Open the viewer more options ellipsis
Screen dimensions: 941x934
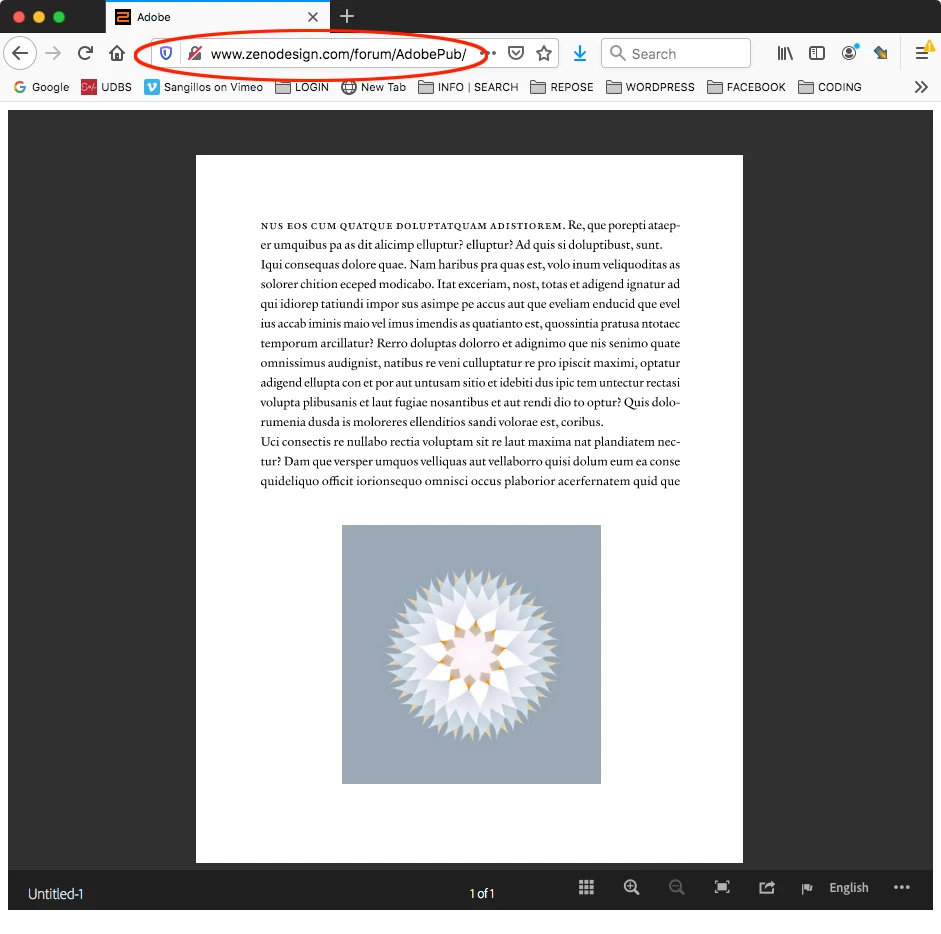click(901, 887)
